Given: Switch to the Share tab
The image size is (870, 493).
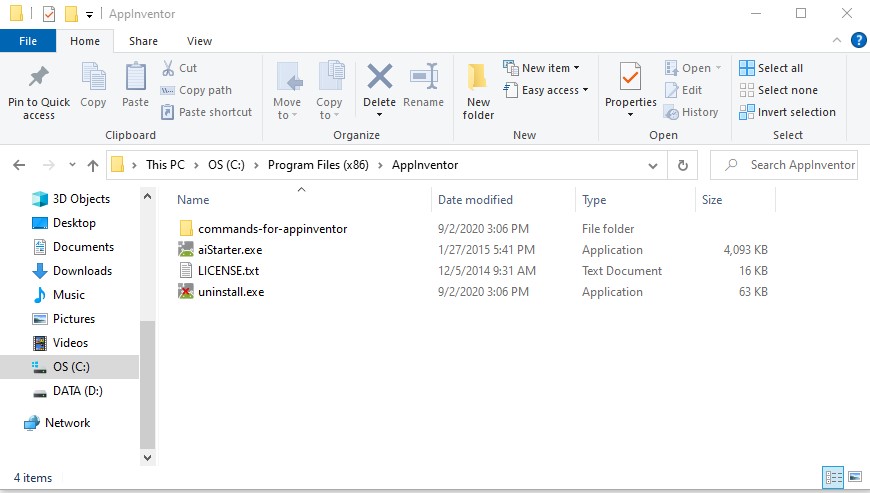Looking at the screenshot, I should tap(143, 41).
